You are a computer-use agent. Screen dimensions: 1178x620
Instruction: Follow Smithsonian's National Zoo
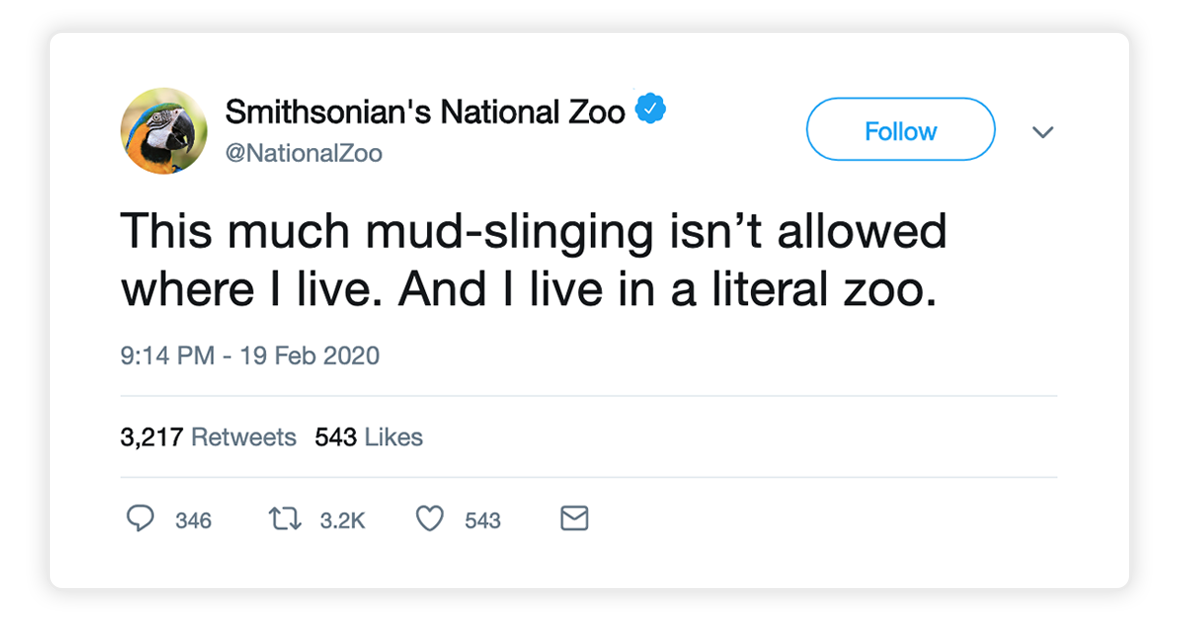click(901, 129)
